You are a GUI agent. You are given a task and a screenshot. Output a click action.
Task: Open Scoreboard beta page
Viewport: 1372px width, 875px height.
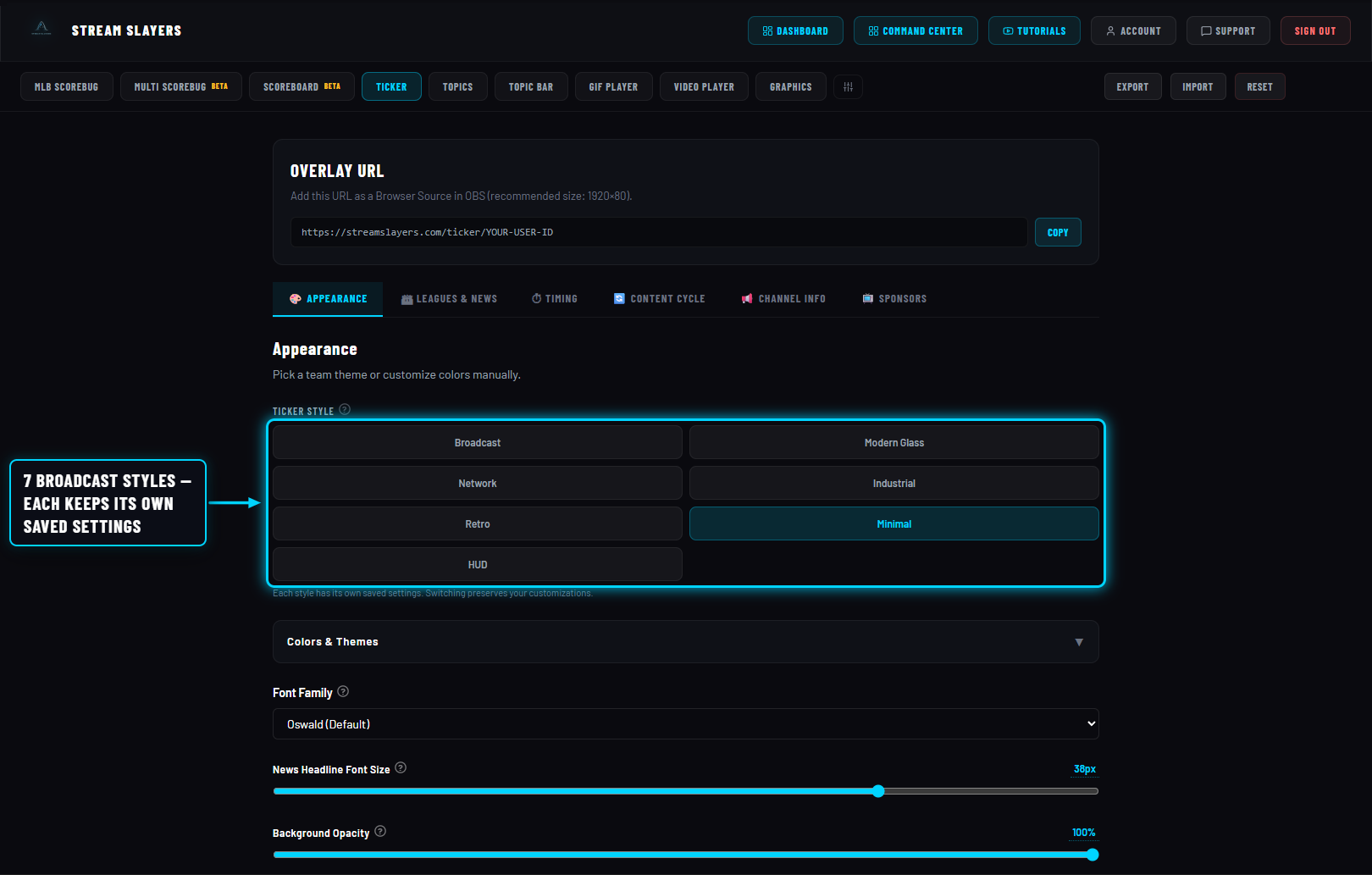302,87
